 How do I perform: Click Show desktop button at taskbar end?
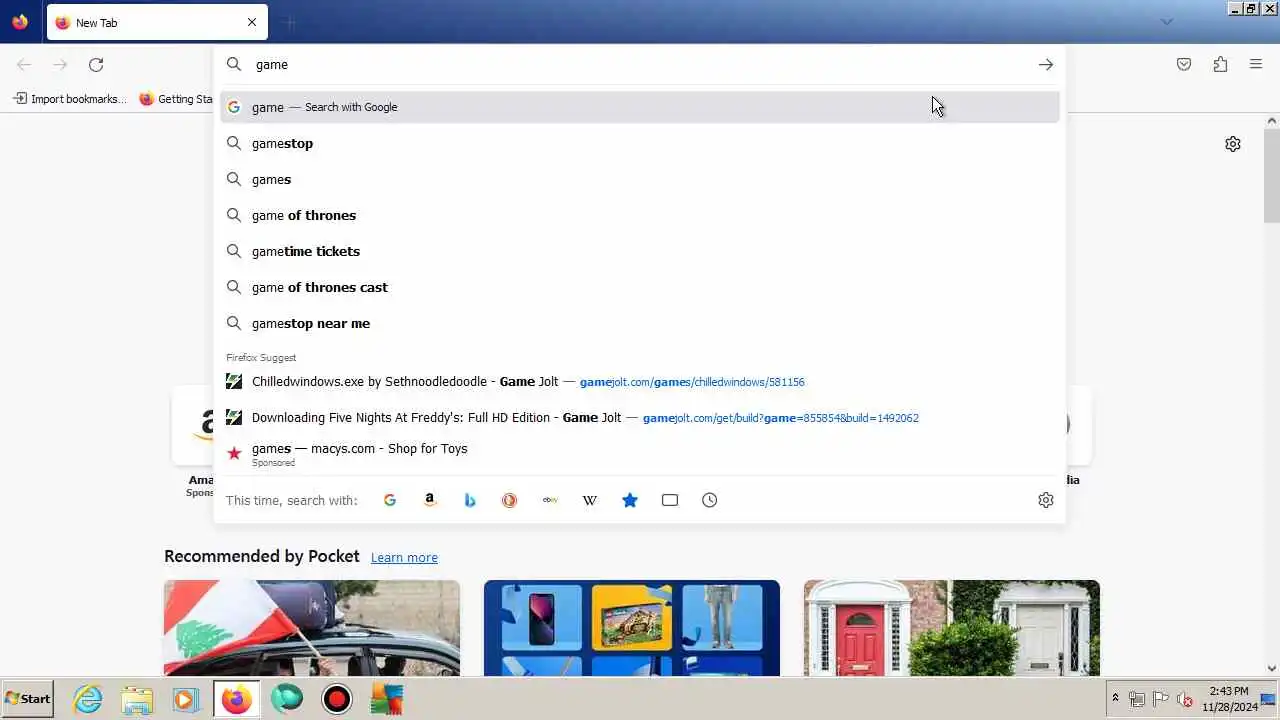[x=1269, y=699]
